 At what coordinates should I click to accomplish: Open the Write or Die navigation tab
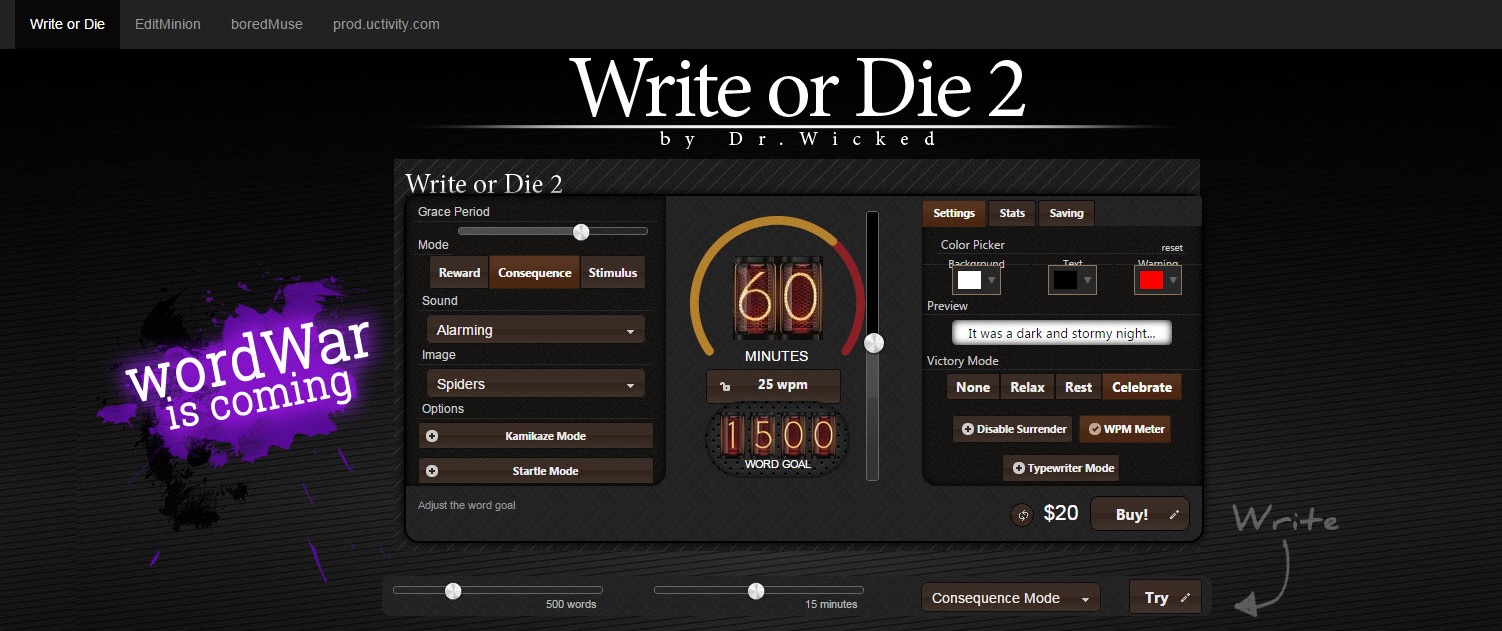point(67,24)
